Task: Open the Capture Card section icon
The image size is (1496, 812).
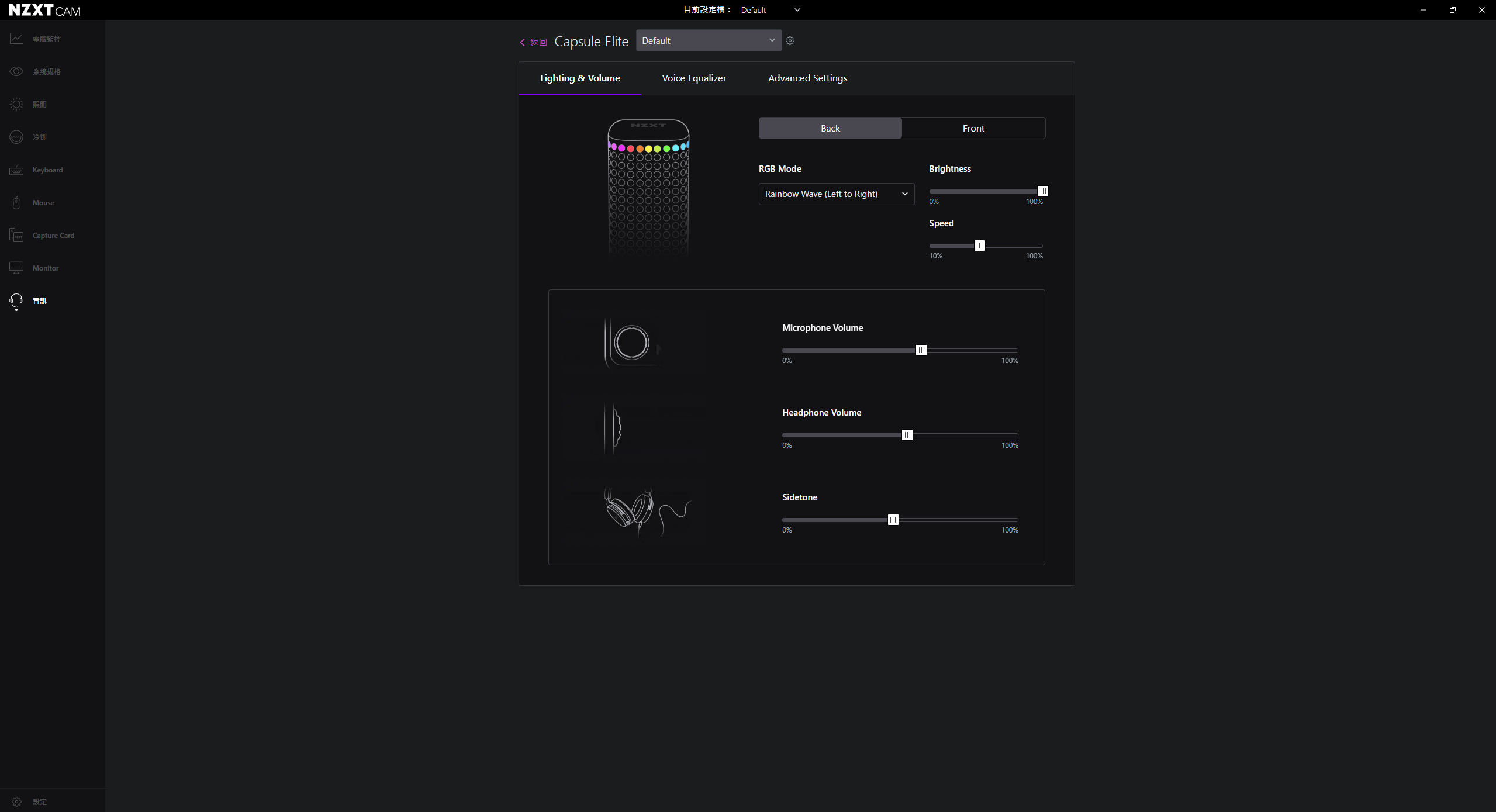Action: coord(16,236)
